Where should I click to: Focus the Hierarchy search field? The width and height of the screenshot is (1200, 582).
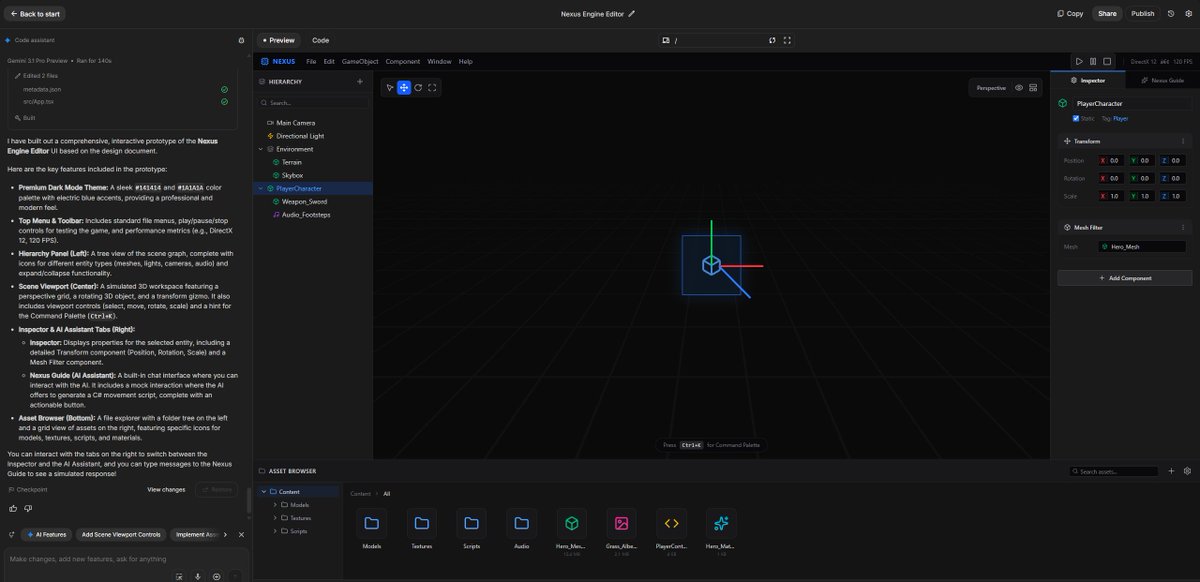tap(313, 102)
